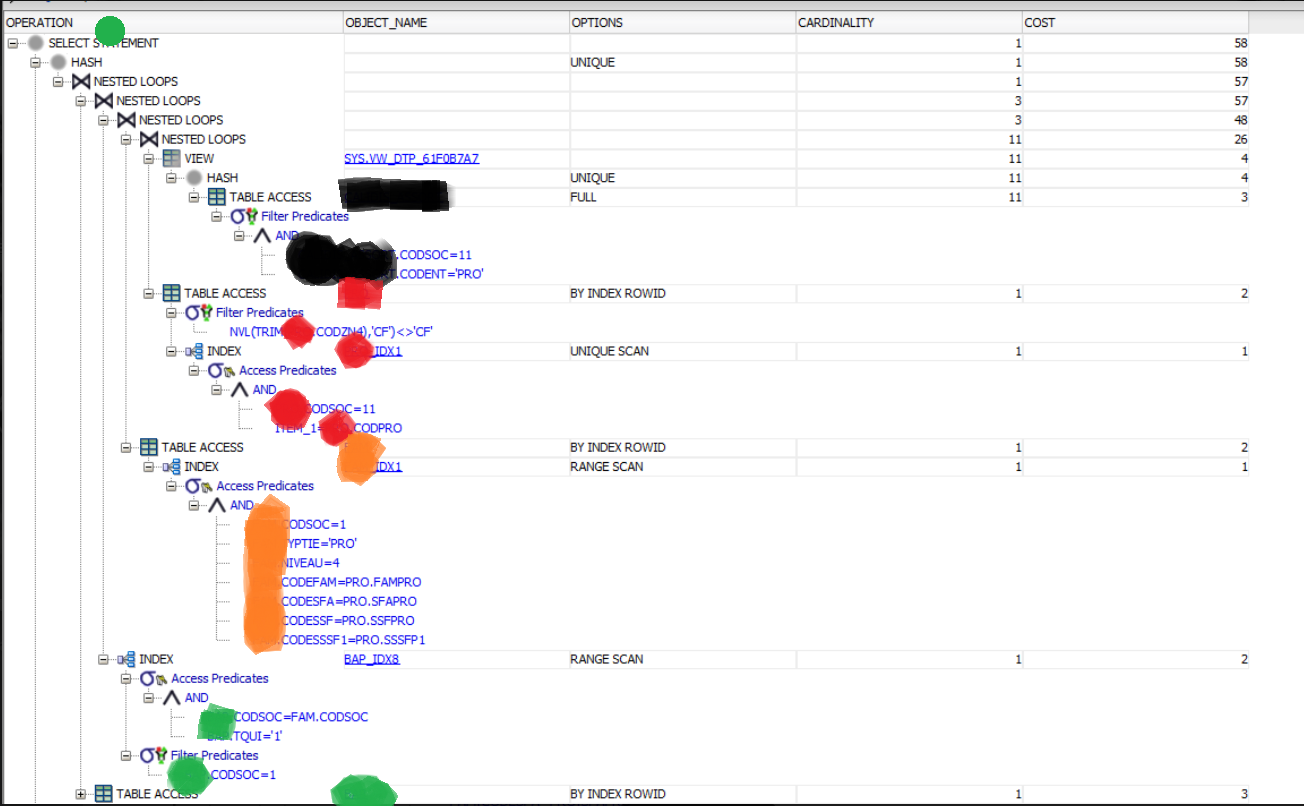Click the OBJECT_NAME column header

pyautogui.click(x=455, y=22)
